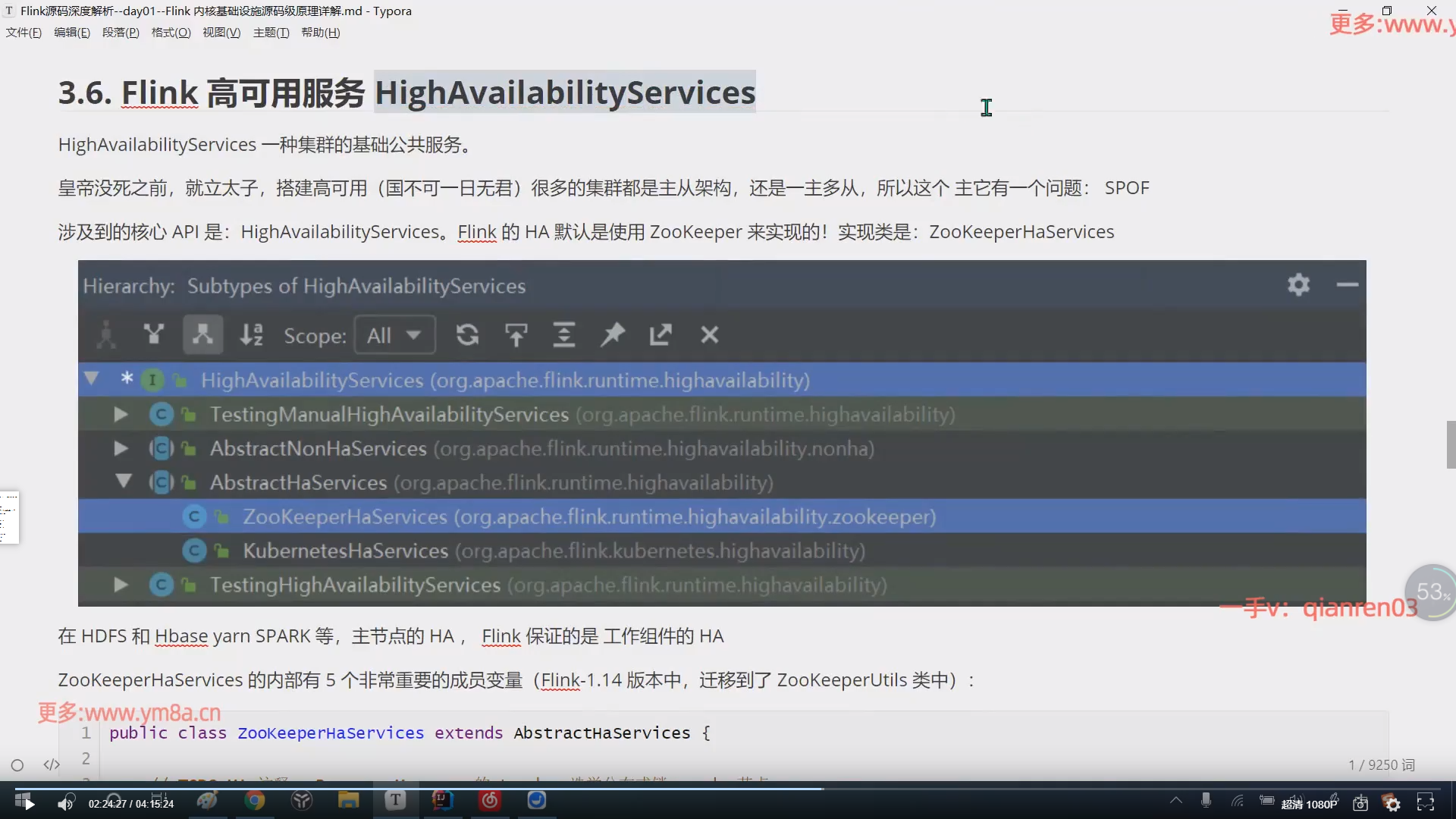The image size is (1456, 819).
Task: Toggle the subtypes hierarchy button
Action: pos(202,334)
